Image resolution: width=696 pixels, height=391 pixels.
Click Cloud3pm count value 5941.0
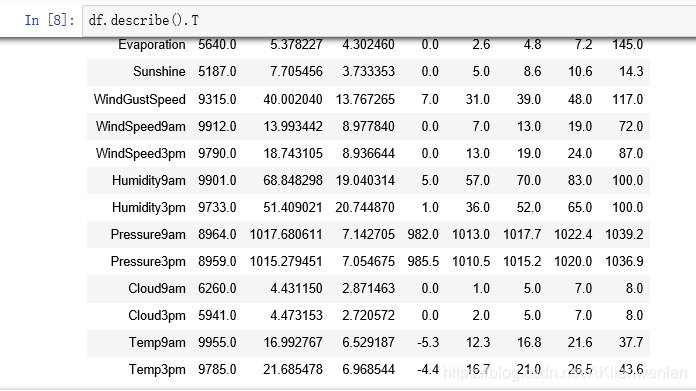tap(217, 316)
